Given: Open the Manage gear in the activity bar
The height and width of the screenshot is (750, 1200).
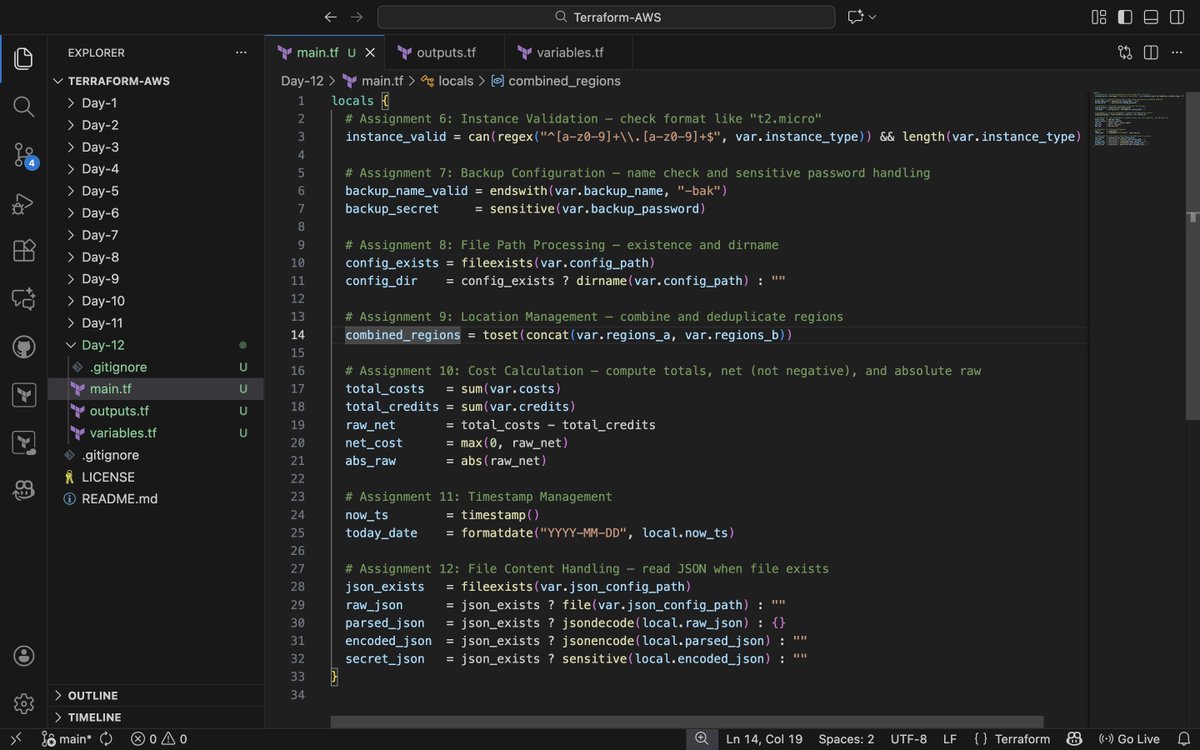Looking at the screenshot, I should 23,704.
